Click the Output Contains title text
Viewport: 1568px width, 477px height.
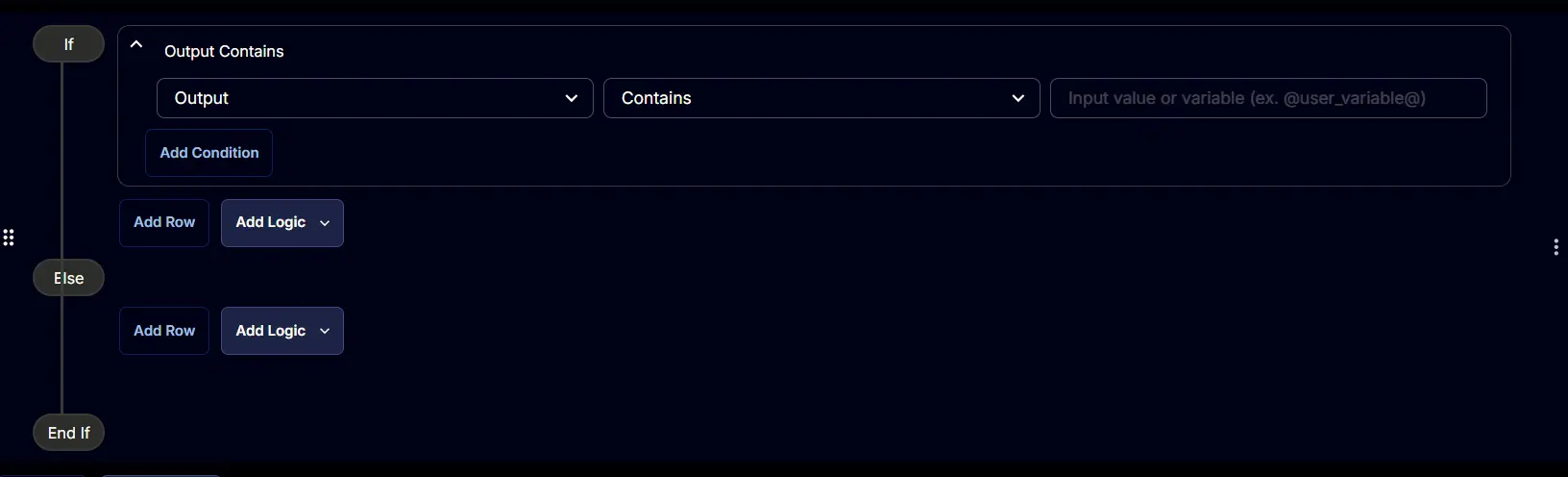(x=224, y=52)
